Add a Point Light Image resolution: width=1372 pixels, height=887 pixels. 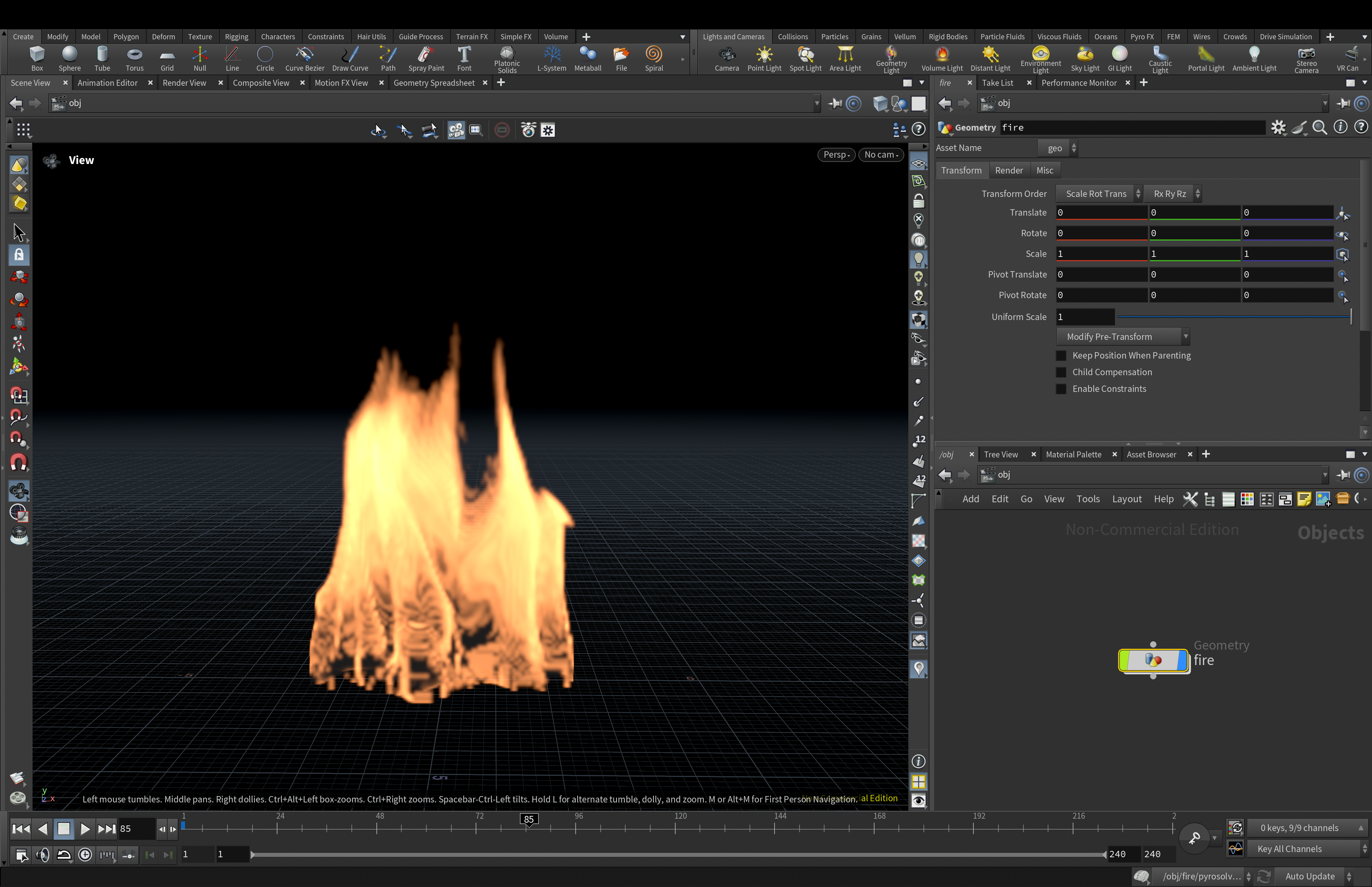[x=764, y=58]
